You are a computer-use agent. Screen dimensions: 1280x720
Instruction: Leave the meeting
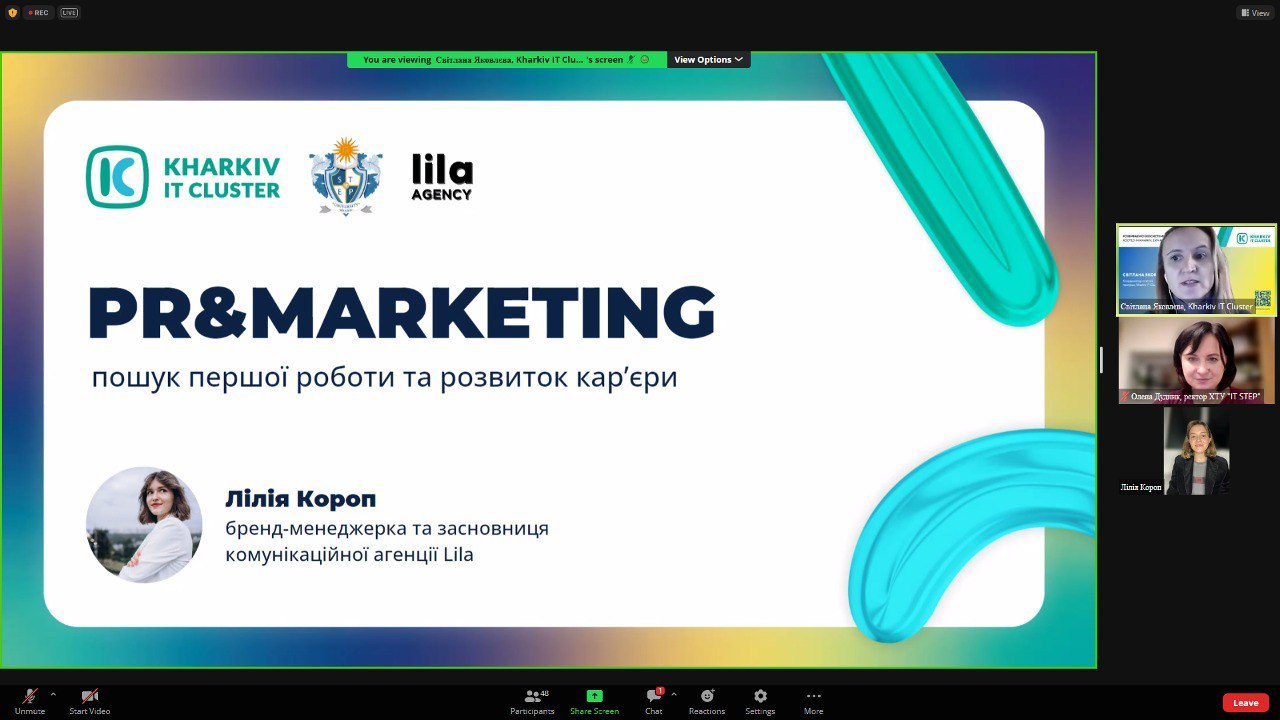point(1245,703)
